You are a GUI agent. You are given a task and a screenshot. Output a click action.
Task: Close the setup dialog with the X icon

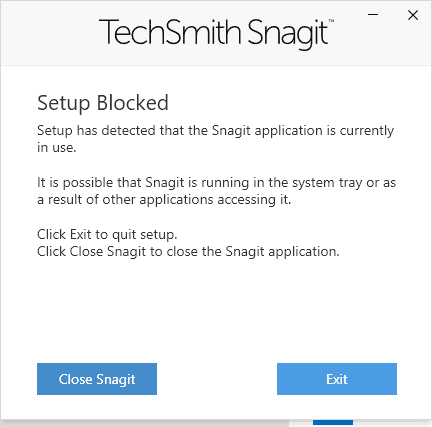click(413, 15)
